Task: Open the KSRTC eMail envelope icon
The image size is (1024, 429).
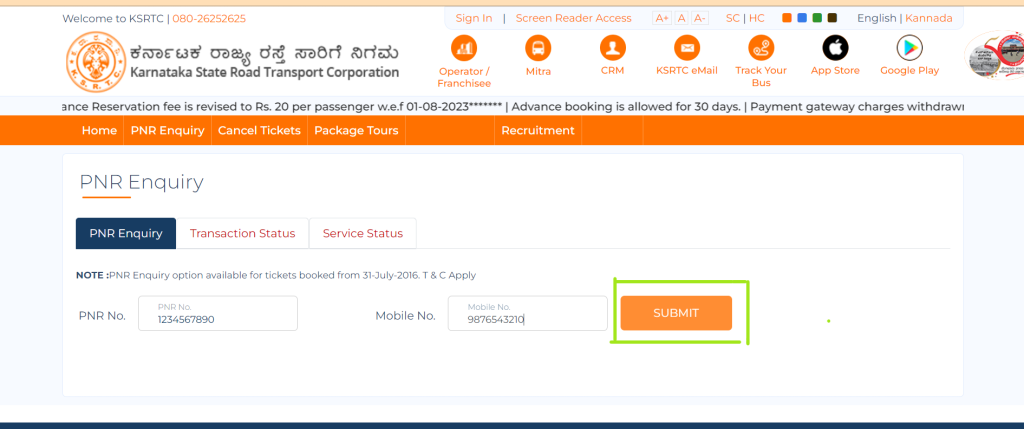Action: point(686,48)
